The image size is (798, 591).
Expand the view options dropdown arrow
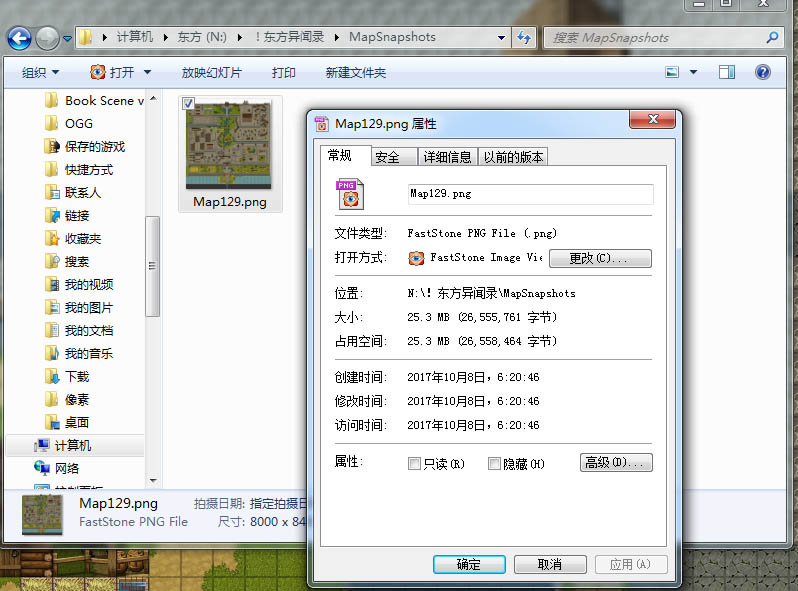point(693,72)
